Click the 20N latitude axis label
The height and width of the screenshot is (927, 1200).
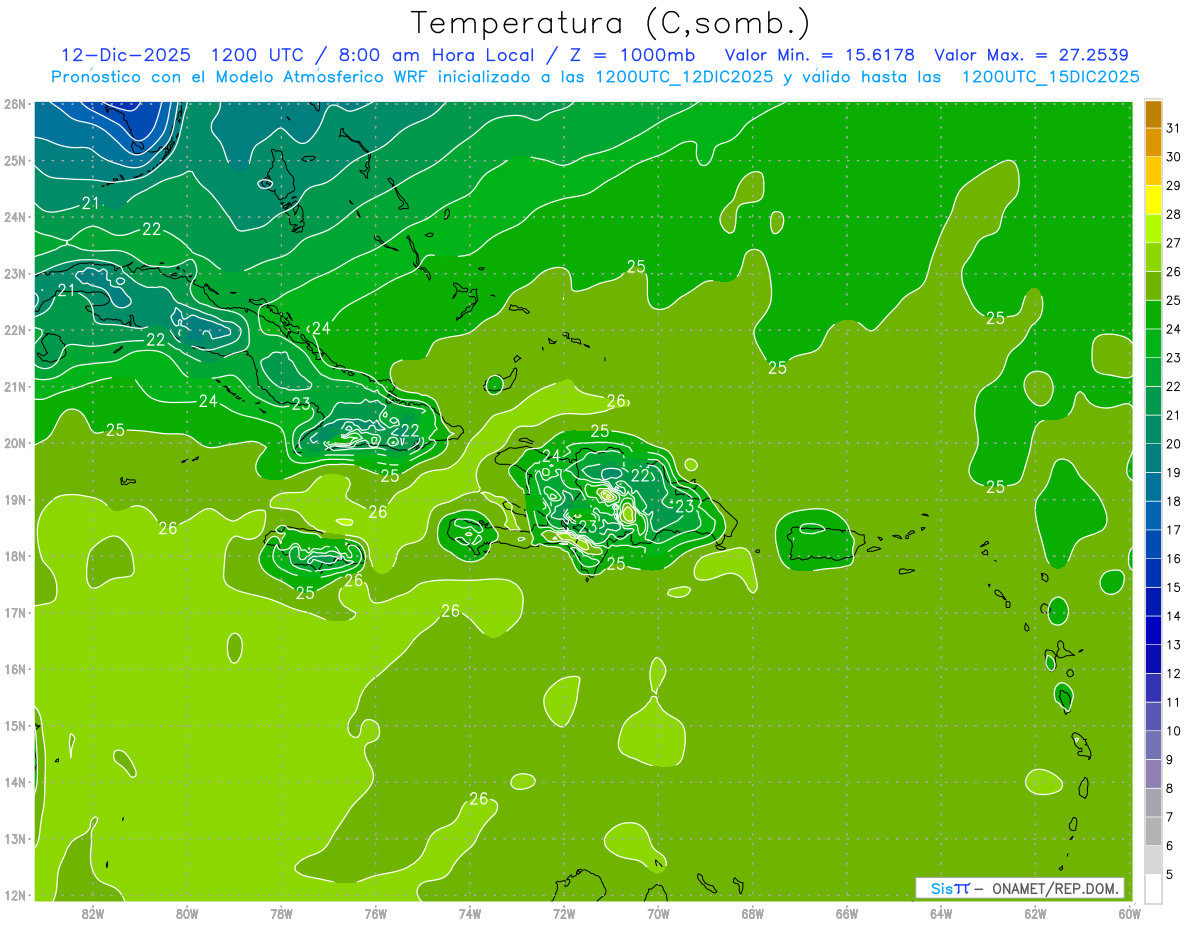click(14, 443)
